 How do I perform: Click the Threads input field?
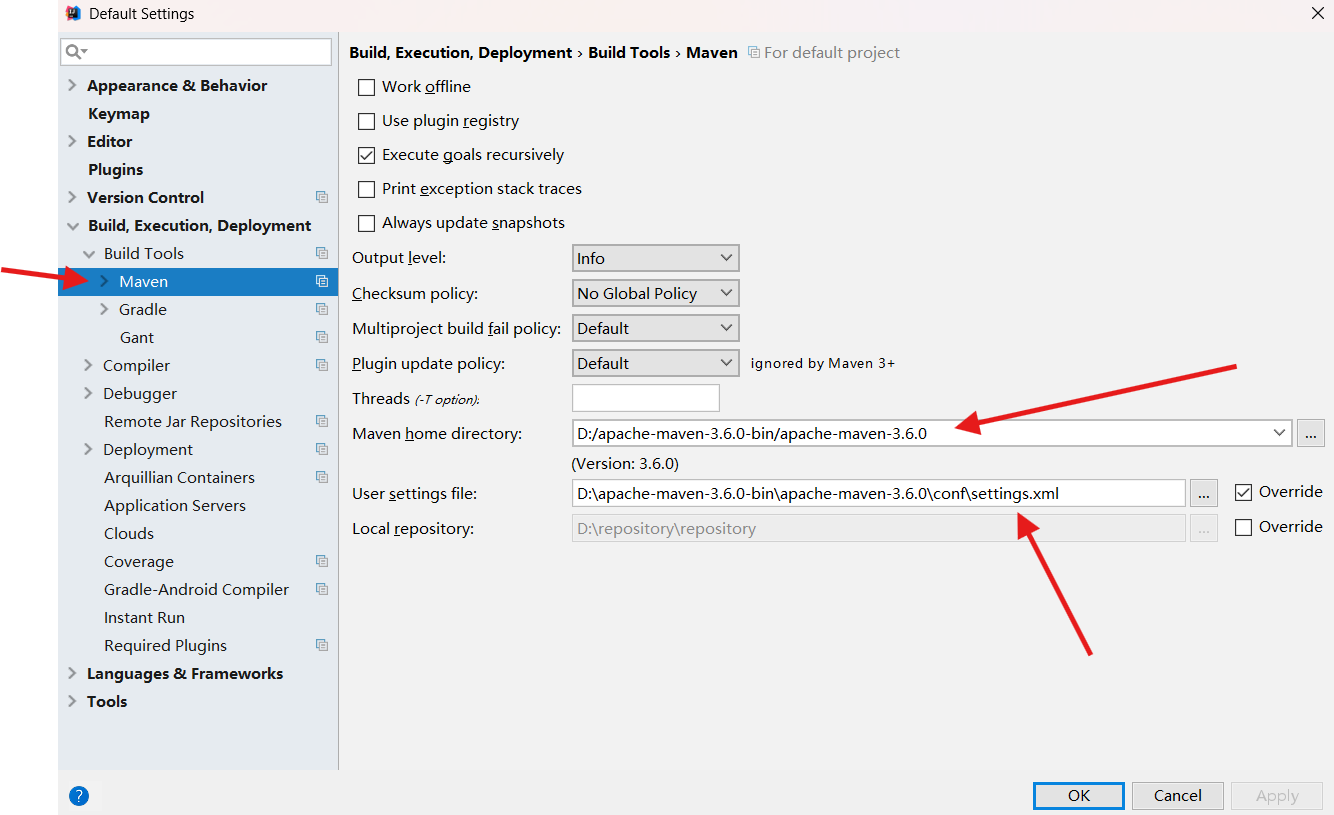(646, 398)
